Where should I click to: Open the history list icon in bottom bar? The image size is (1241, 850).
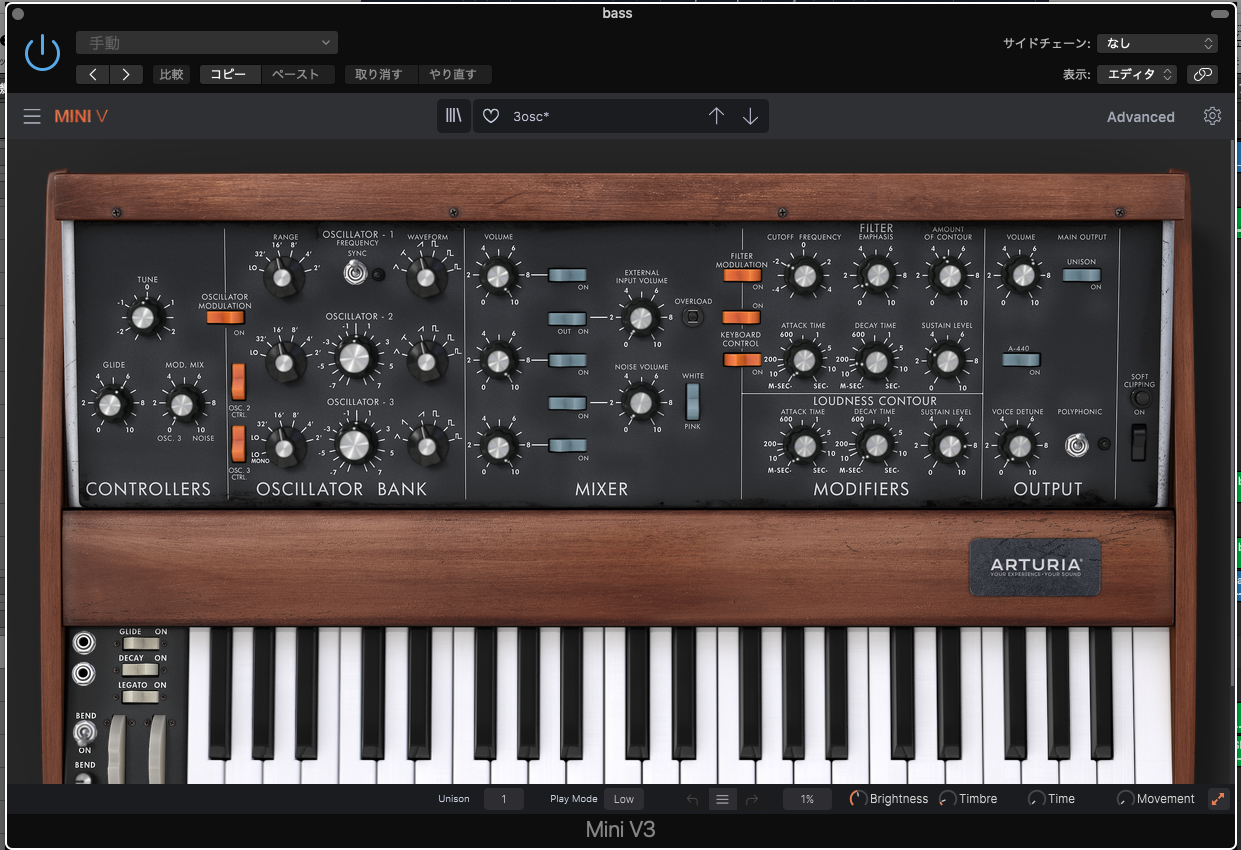(x=722, y=799)
